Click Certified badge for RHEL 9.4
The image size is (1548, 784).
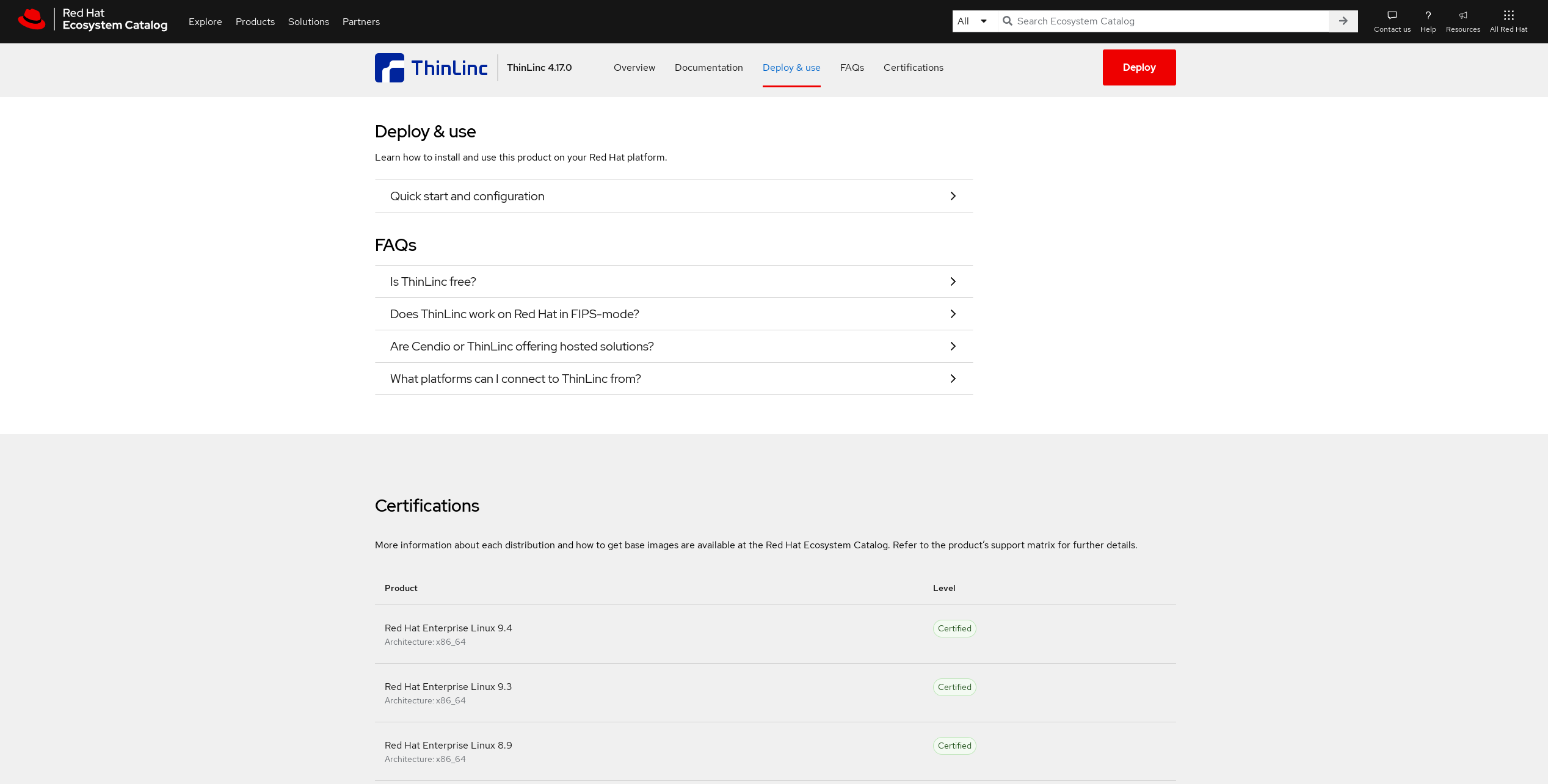[x=954, y=628]
